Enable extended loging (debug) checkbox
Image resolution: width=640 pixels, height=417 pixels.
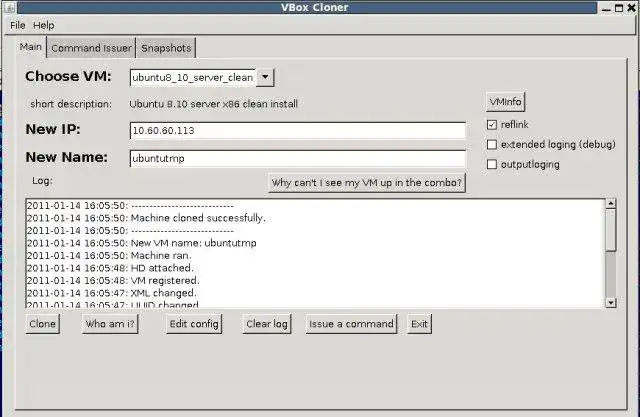coord(492,144)
